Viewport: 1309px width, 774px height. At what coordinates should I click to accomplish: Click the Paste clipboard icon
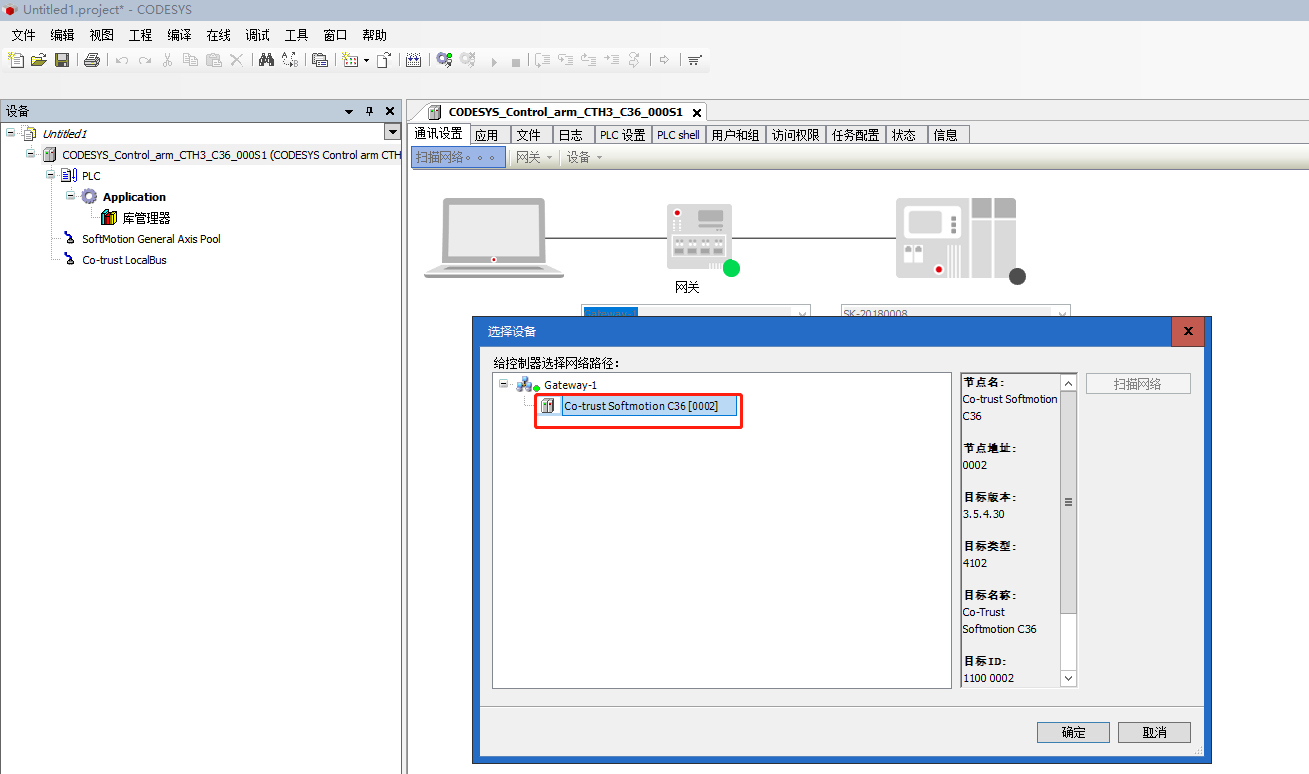click(x=213, y=60)
